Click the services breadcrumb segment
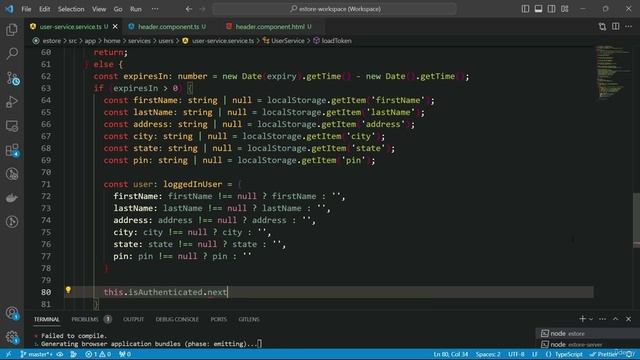640x360 pixels. (x=139, y=41)
